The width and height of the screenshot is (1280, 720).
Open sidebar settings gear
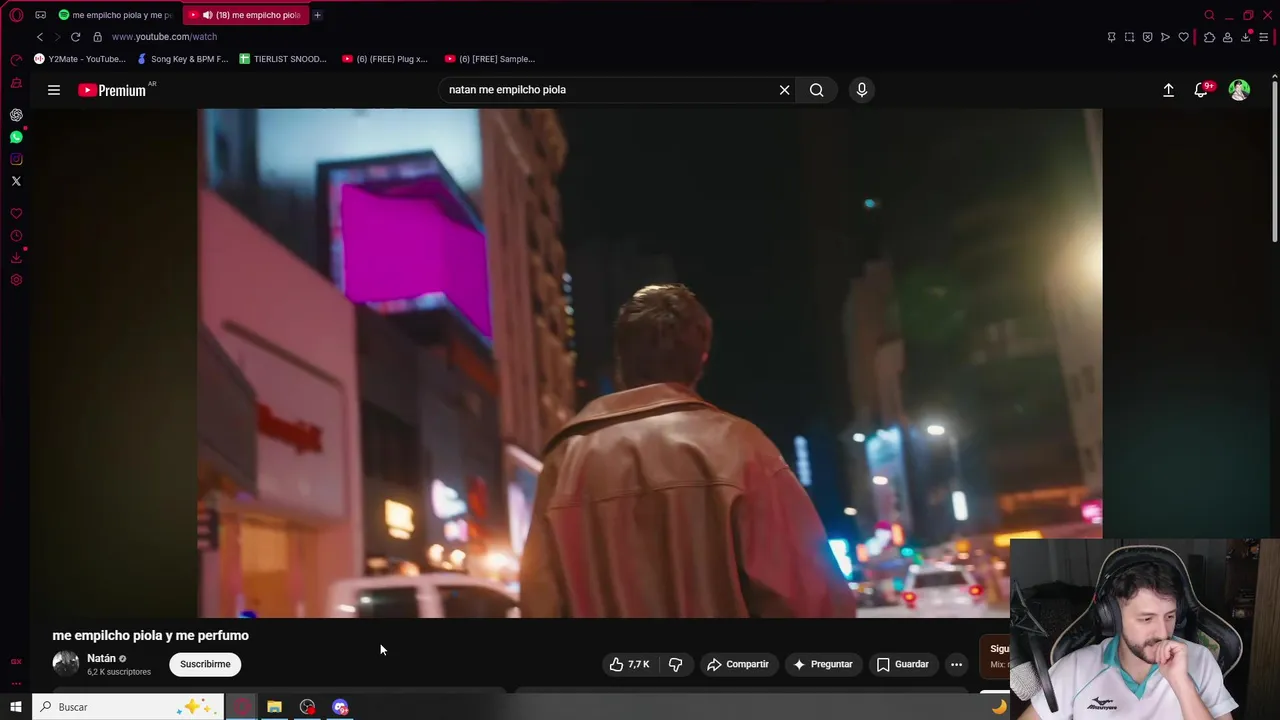(16, 280)
